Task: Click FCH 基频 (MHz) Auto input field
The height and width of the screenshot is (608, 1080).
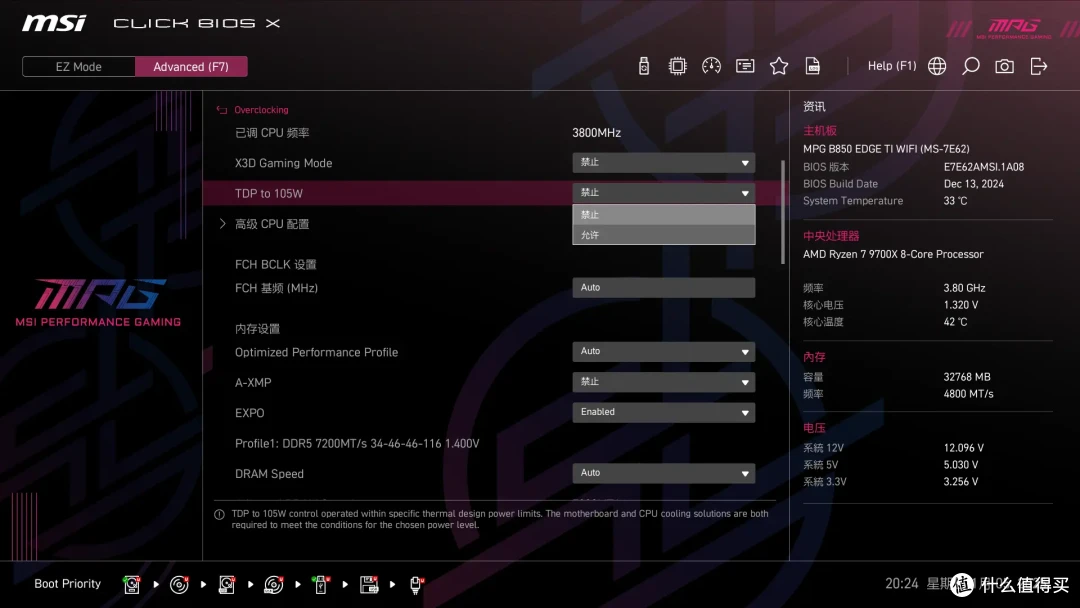Action: coord(663,288)
